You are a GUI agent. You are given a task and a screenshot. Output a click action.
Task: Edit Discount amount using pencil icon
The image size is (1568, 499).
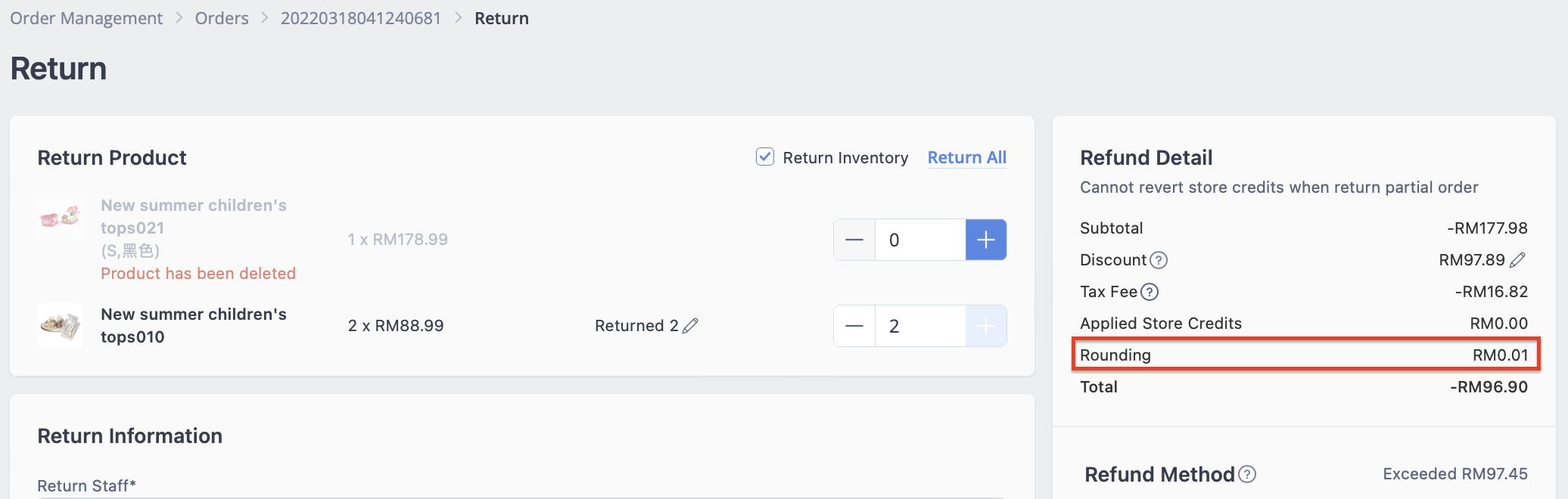(1517, 260)
